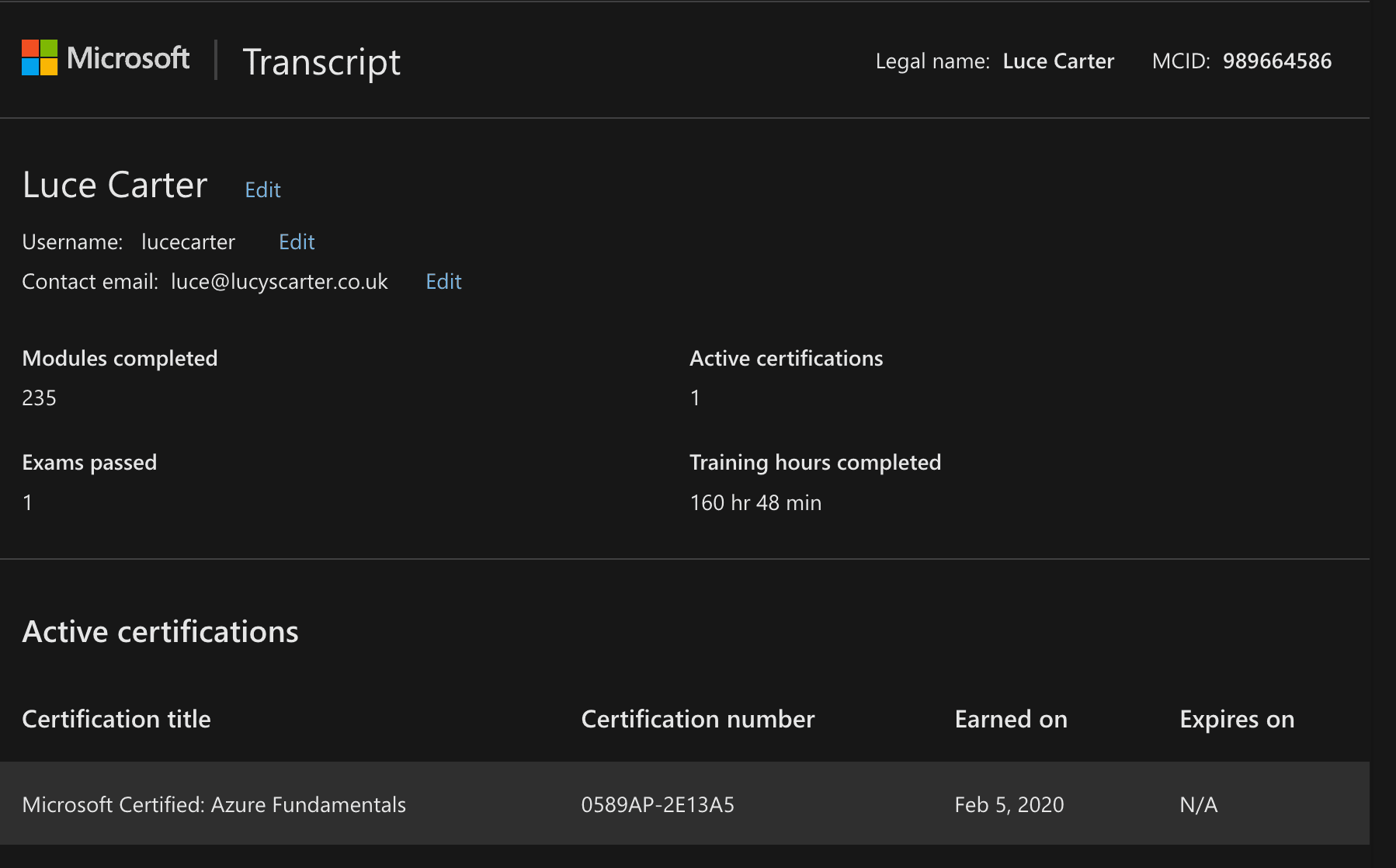Select the legal name Luce Carter in header
1396x868 pixels.
(x=1058, y=61)
